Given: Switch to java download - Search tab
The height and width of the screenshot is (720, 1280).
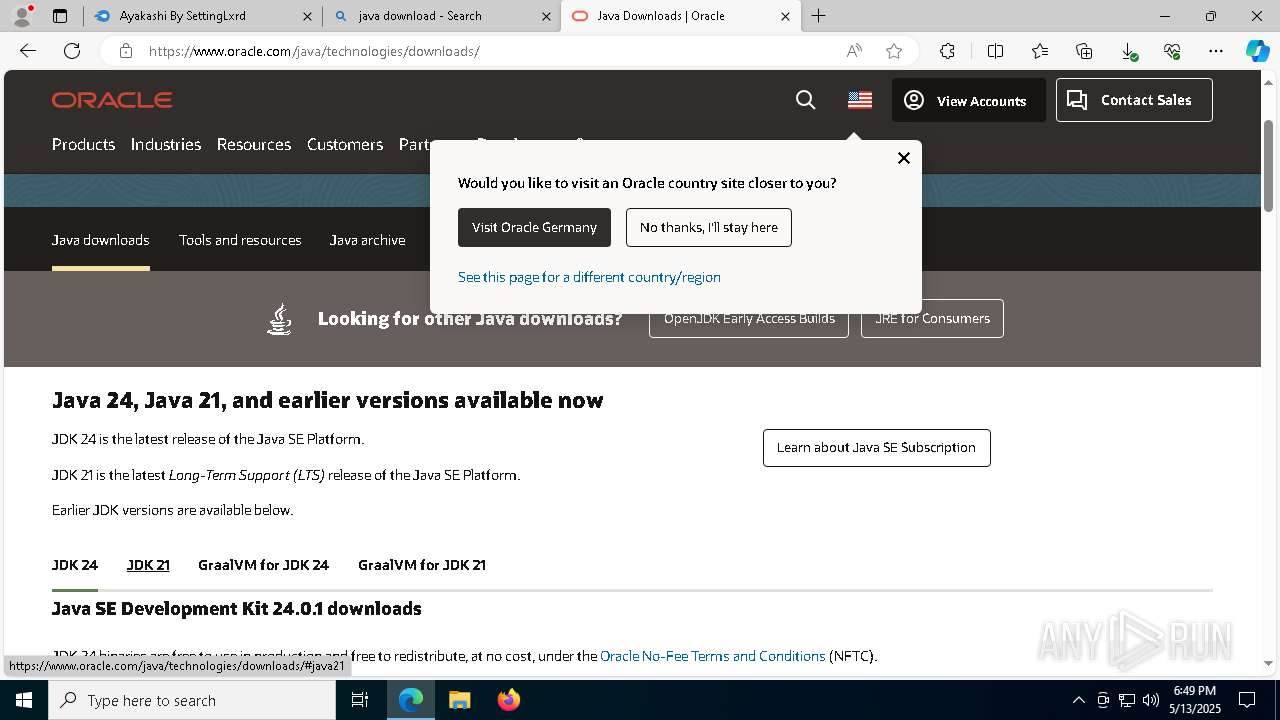Looking at the screenshot, I should click(441, 16).
